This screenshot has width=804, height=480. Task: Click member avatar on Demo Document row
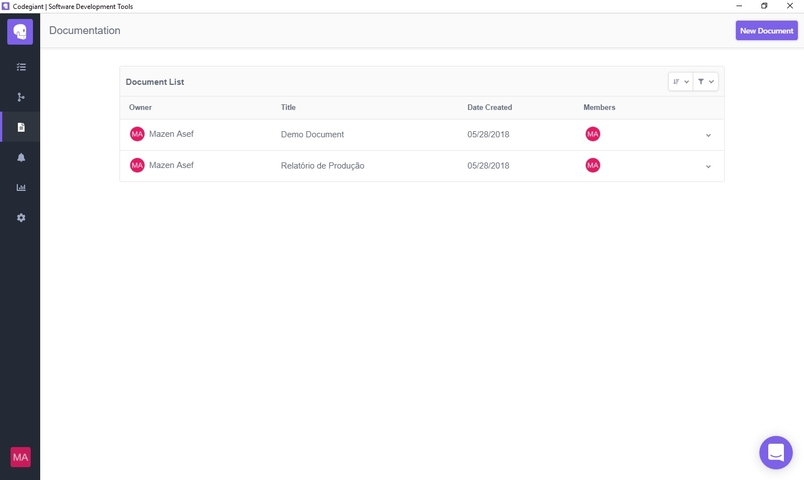point(593,134)
